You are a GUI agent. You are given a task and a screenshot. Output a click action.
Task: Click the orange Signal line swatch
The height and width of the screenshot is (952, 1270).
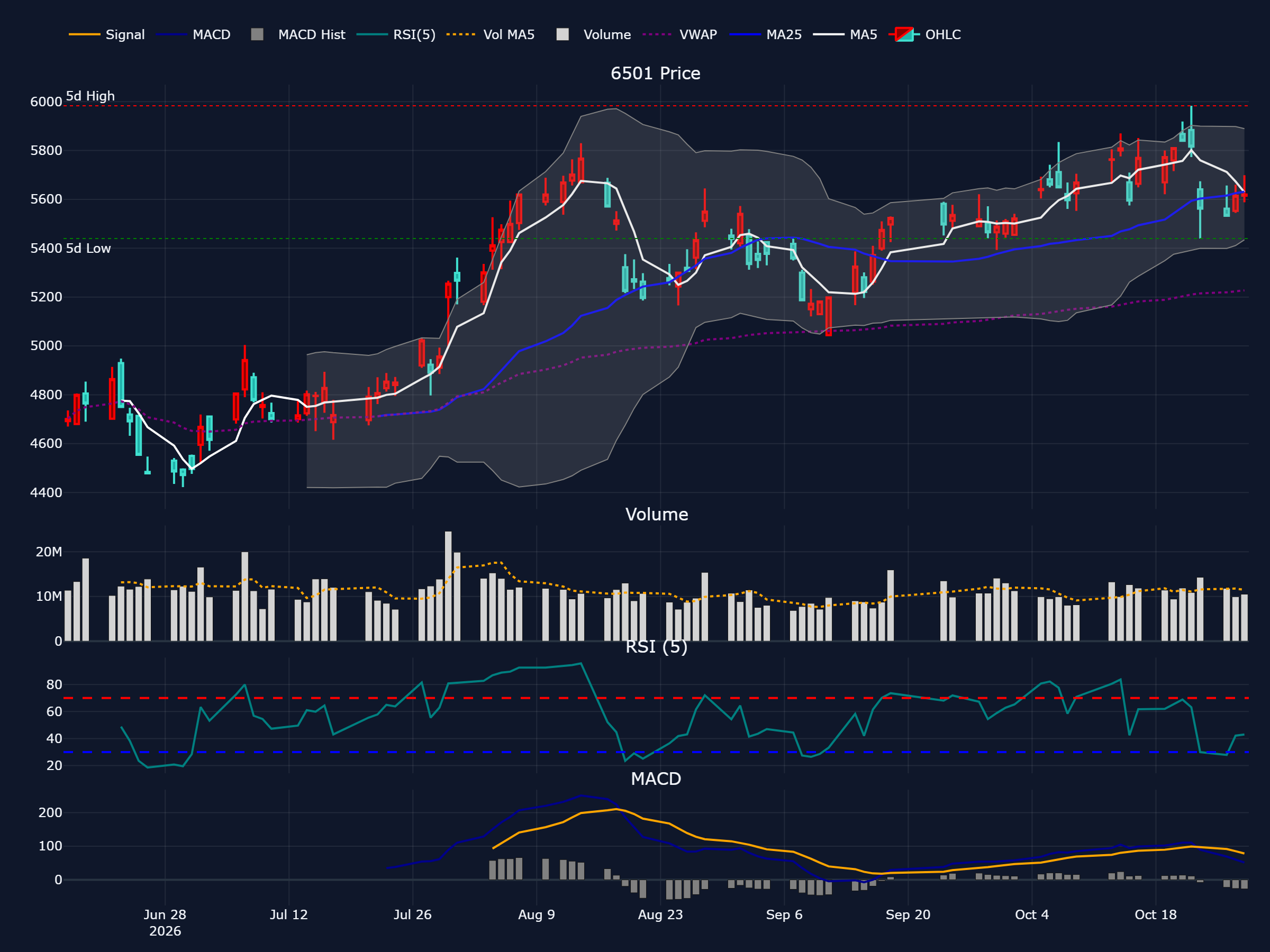coord(84,34)
